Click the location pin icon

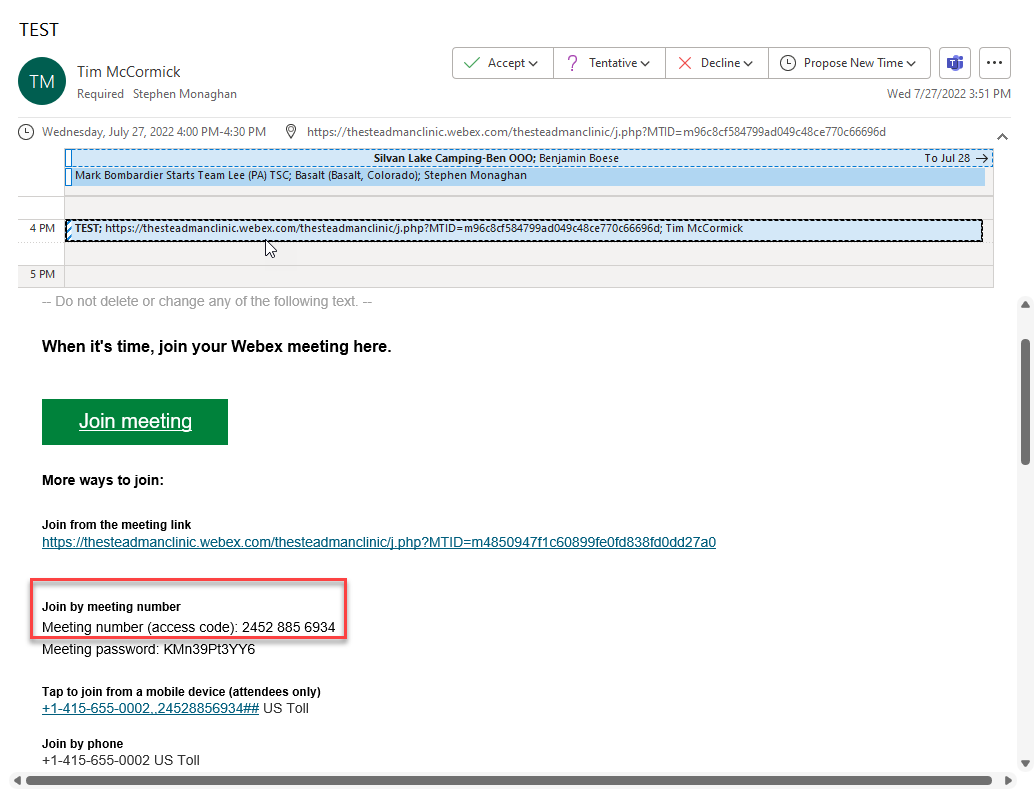(291, 132)
